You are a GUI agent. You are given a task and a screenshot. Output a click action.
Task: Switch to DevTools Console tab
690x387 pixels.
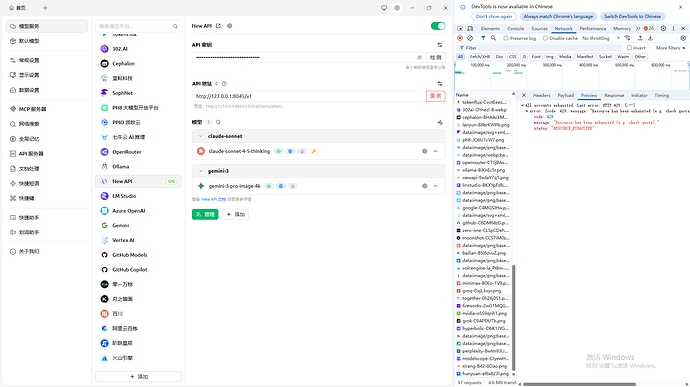point(515,29)
